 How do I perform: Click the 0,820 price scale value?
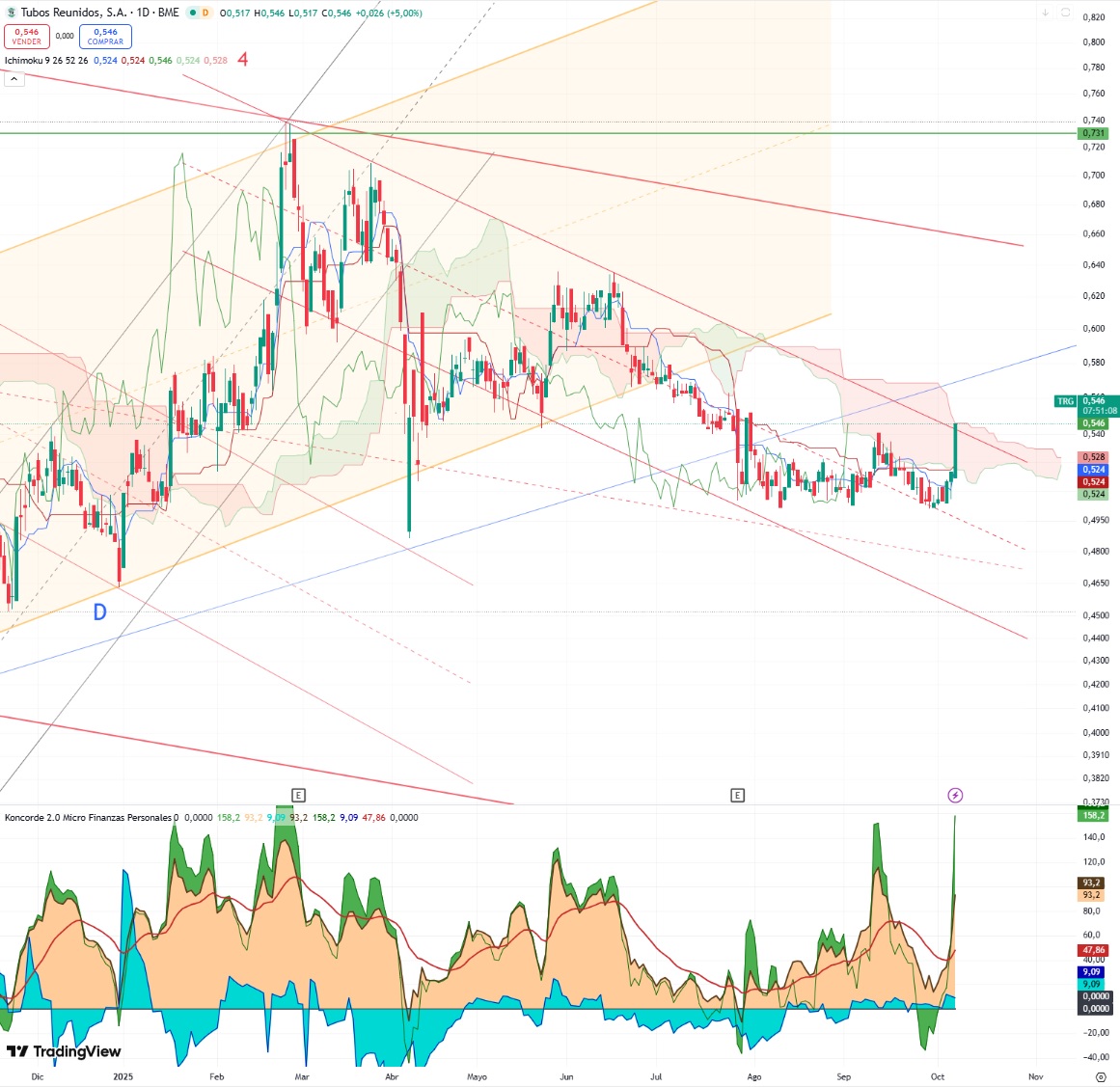(1093, 17)
